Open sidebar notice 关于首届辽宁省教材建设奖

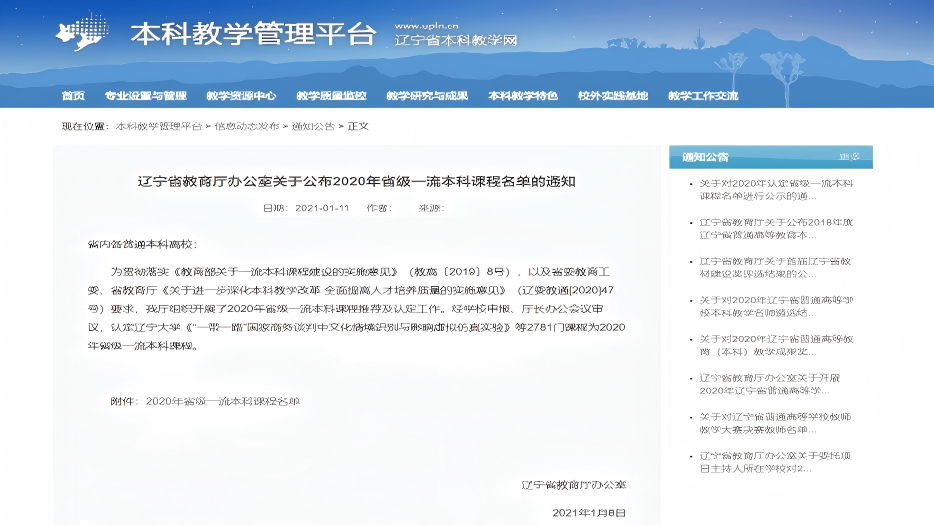(x=775, y=268)
